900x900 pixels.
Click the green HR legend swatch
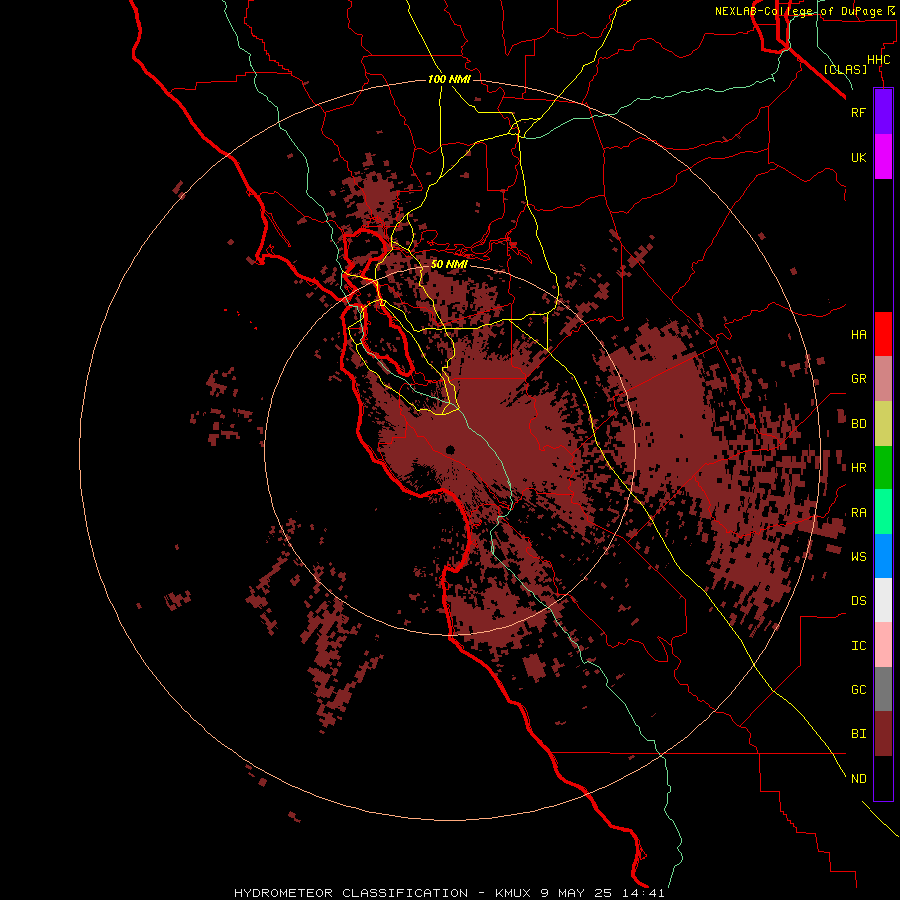[x=883, y=468]
